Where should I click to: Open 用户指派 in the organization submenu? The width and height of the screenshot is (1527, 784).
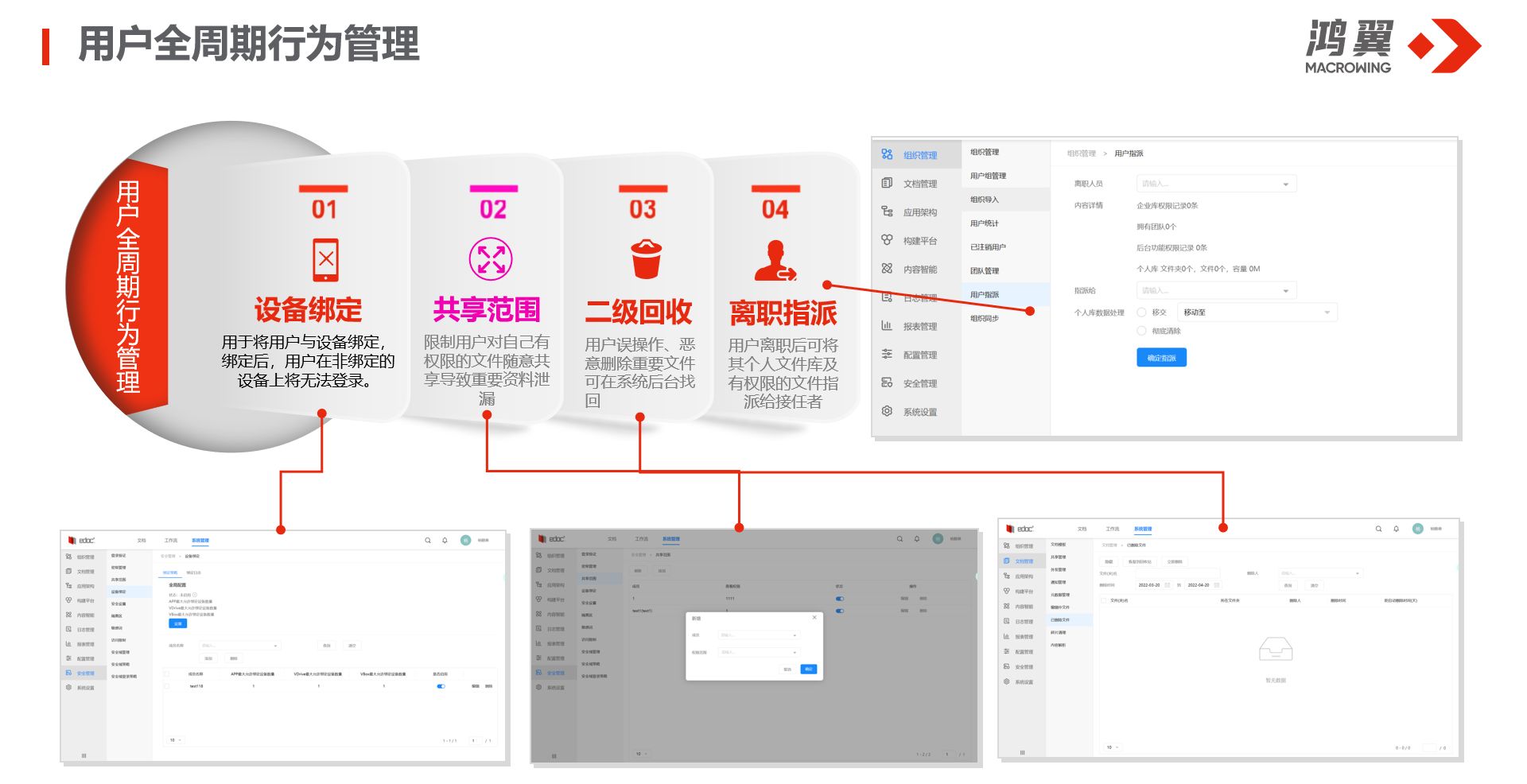(985, 295)
